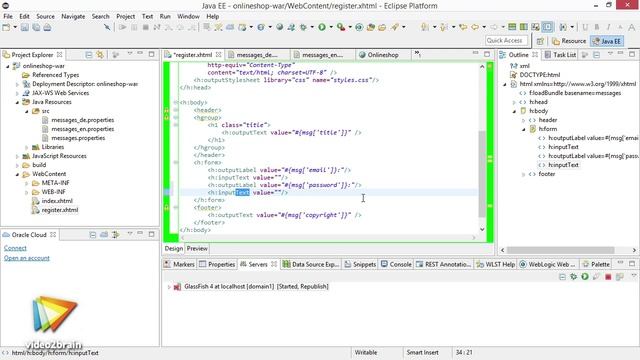Collapse the WebContent folder
This screenshot has width=640, height=360.
17,174
